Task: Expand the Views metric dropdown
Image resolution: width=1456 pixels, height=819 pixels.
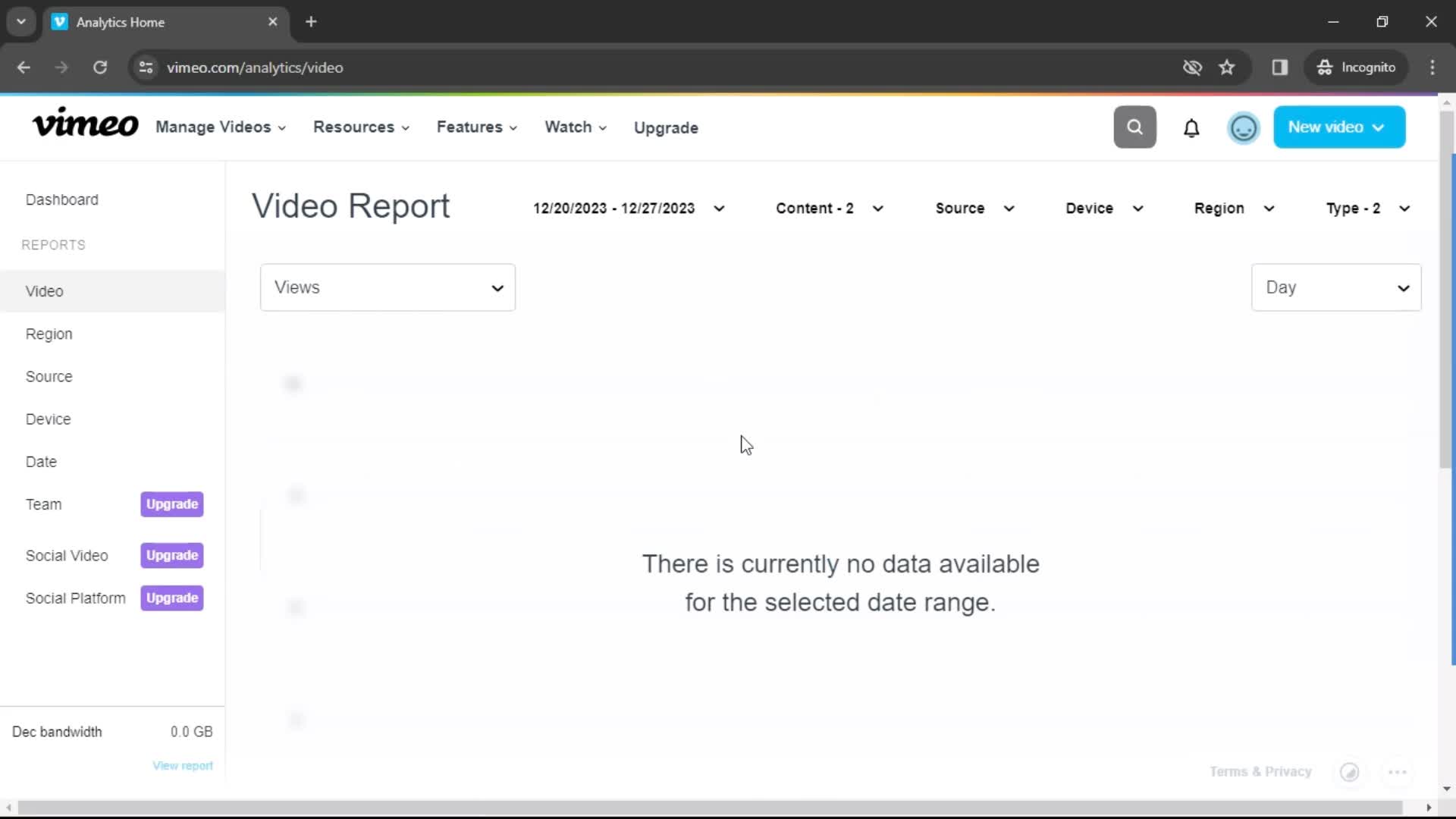Action: 388,288
